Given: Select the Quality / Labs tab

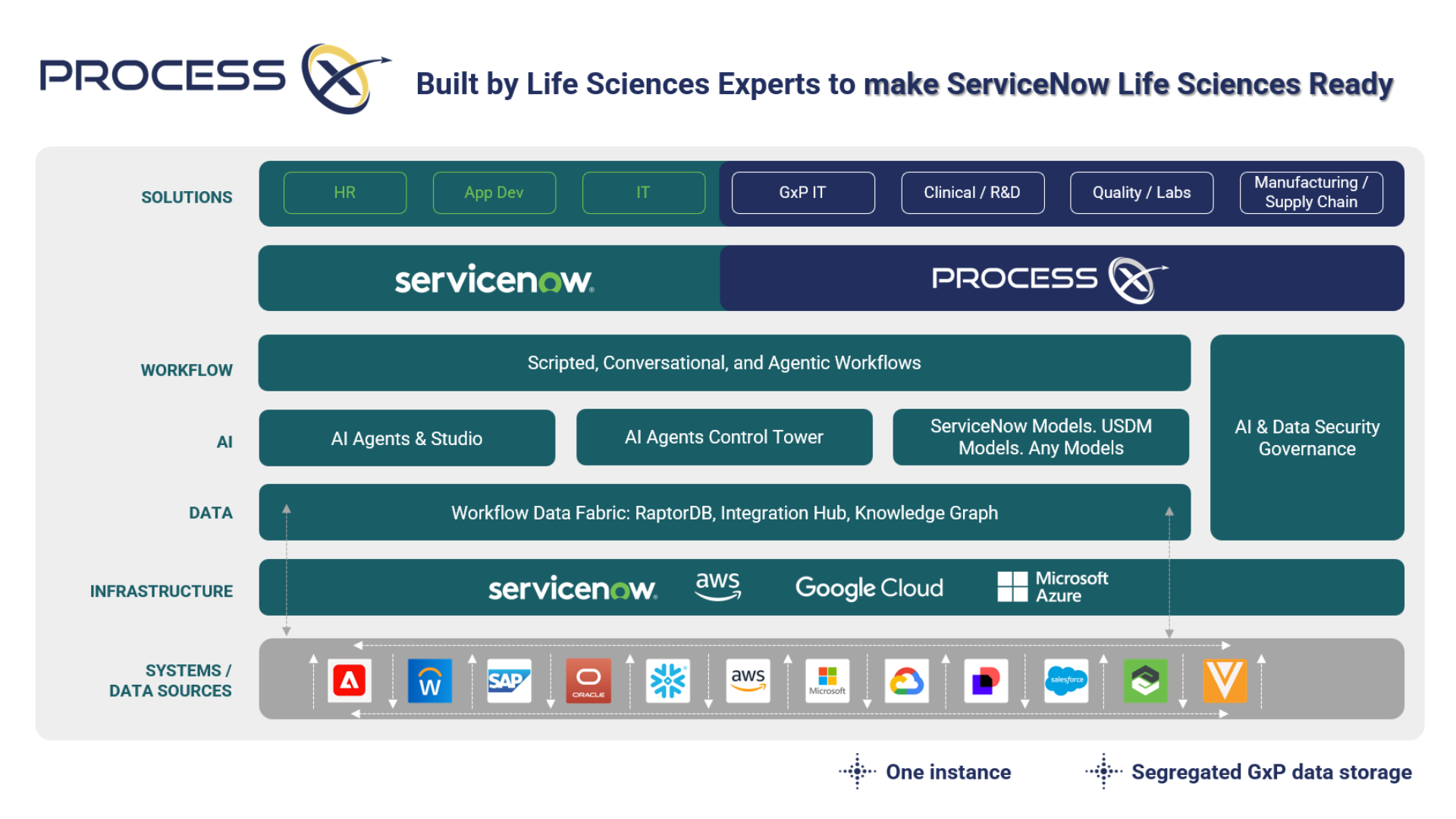Looking at the screenshot, I should [x=1141, y=193].
